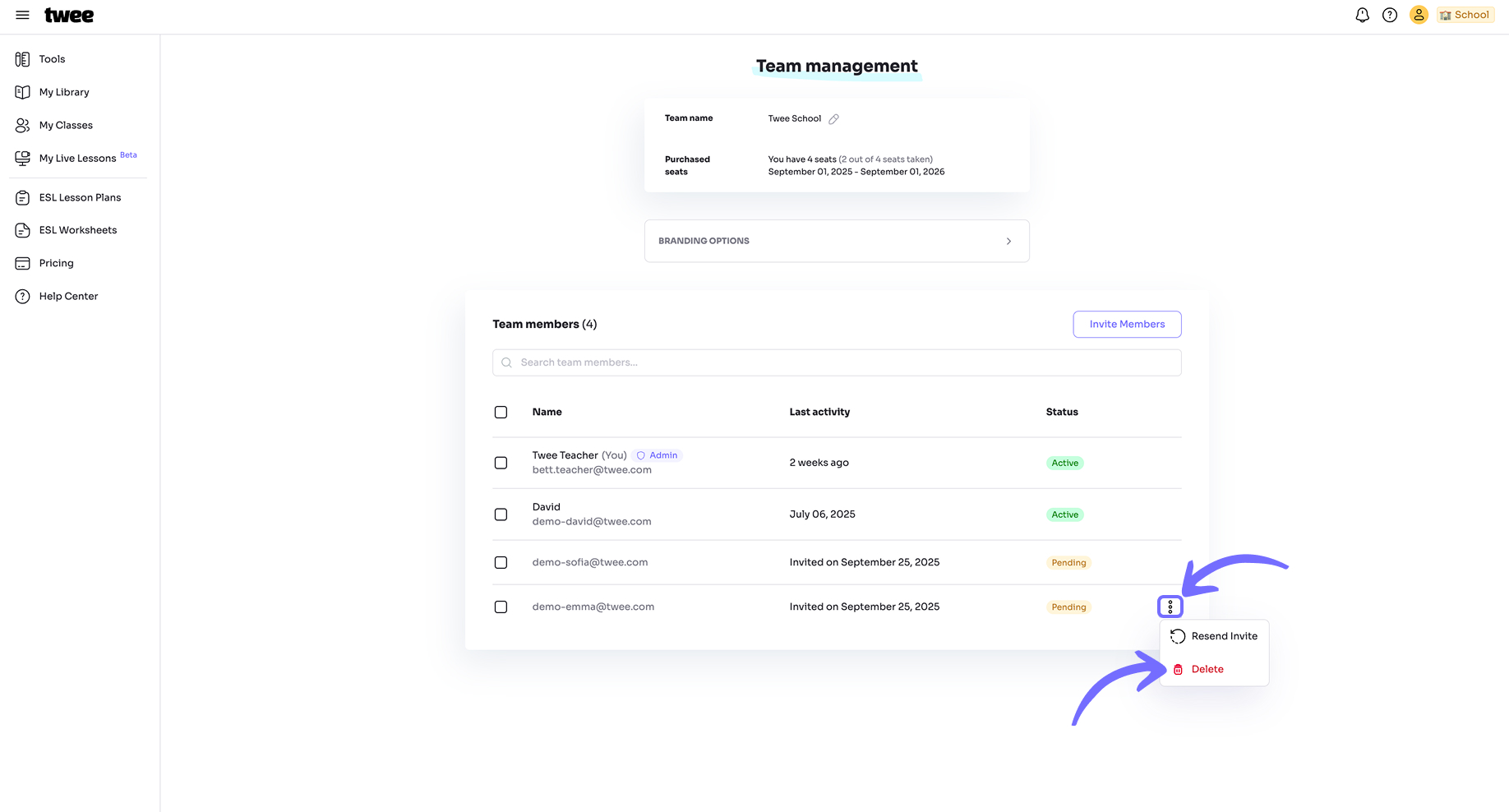Click the Pending status for demo-emma
This screenshot has height=812, width=1509.
click(x=1068, y=607)
